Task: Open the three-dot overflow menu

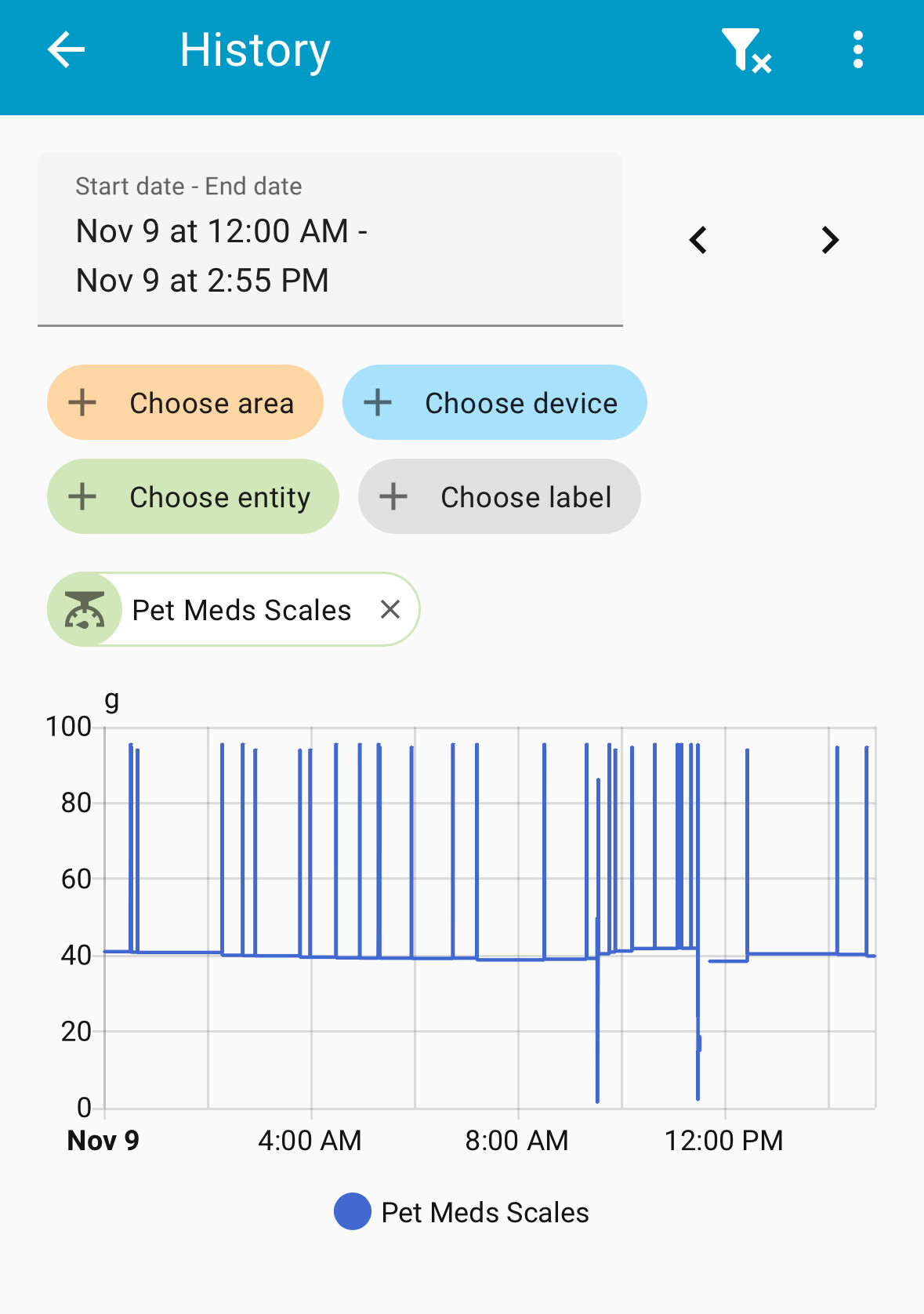Action: [858, 50]
